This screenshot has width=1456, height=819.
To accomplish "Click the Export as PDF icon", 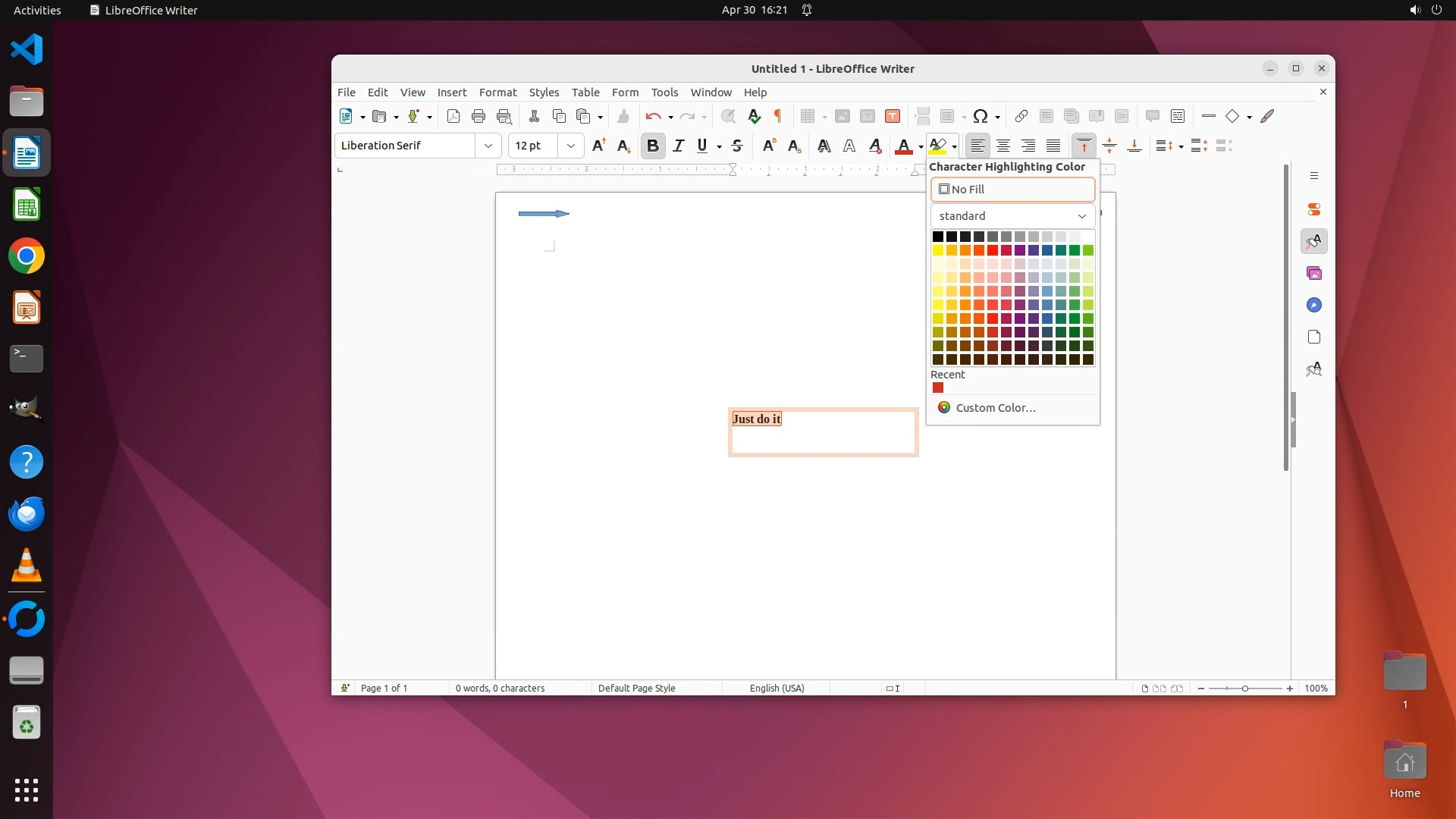I will coord(453,116).
